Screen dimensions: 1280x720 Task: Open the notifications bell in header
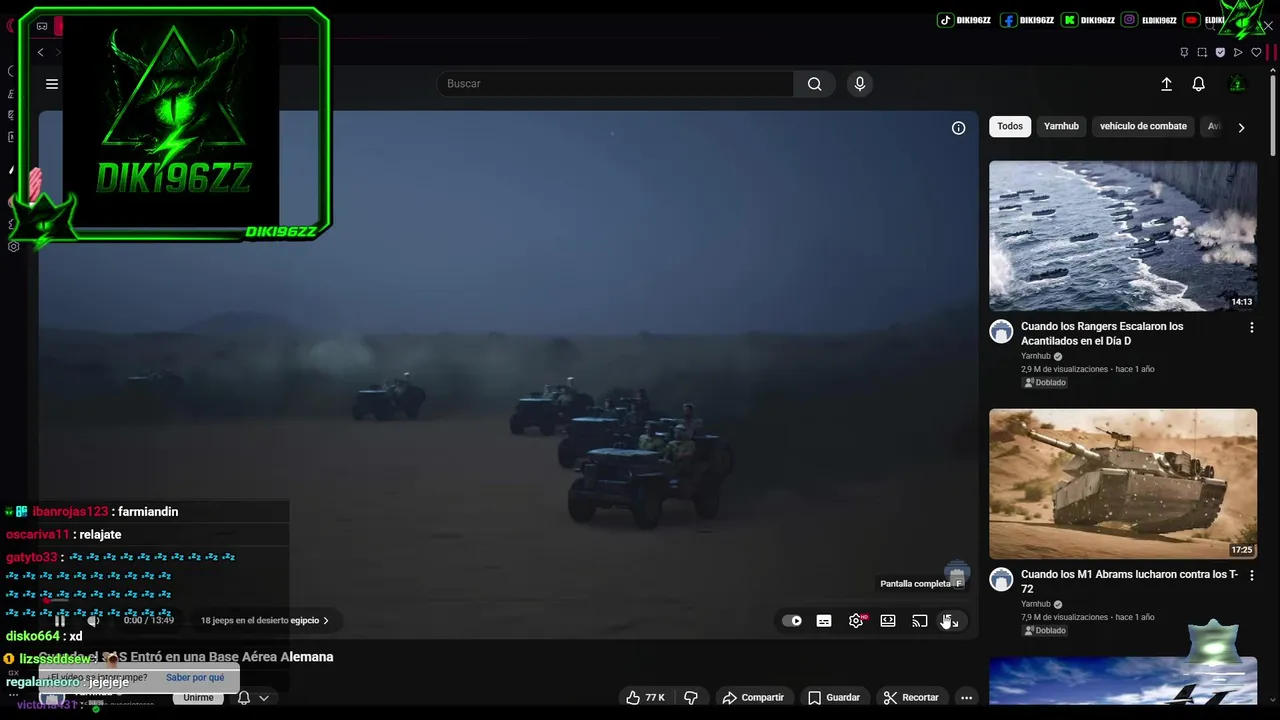point(1198,84)
